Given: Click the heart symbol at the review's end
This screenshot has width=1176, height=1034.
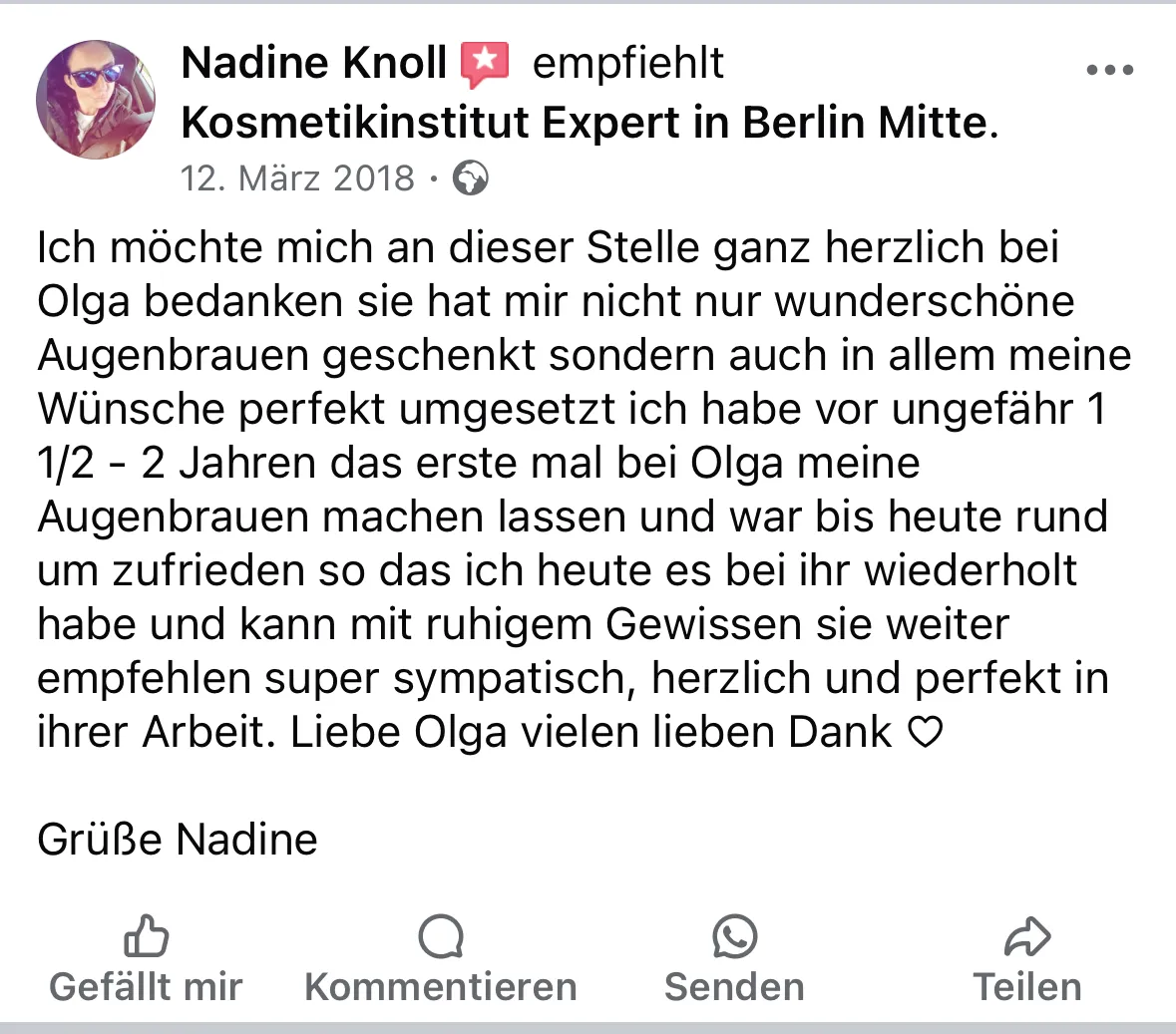Looking at the screenshot, I should [924, 731].
